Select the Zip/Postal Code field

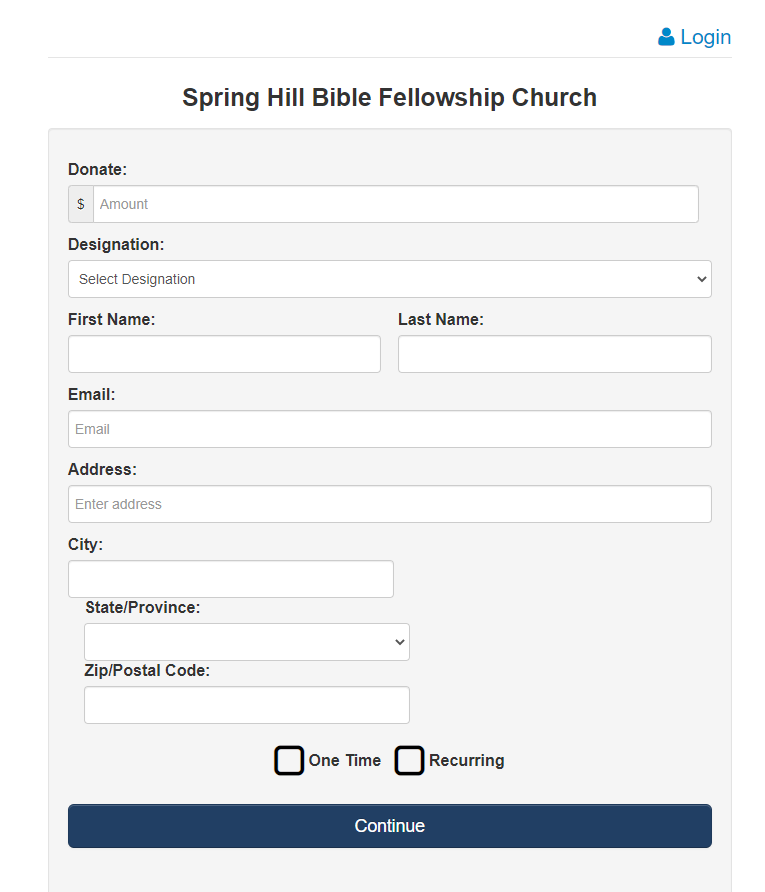[x=246, y=705]
